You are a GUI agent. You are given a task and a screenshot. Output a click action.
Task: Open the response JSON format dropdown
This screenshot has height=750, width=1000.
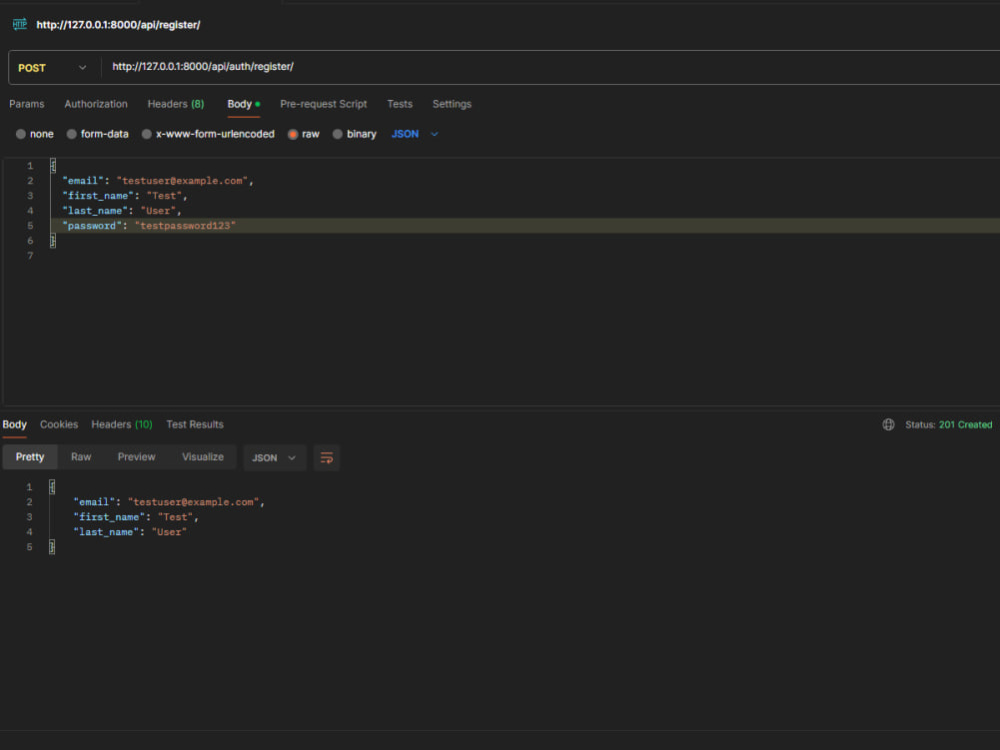click(x=274, y=458)
